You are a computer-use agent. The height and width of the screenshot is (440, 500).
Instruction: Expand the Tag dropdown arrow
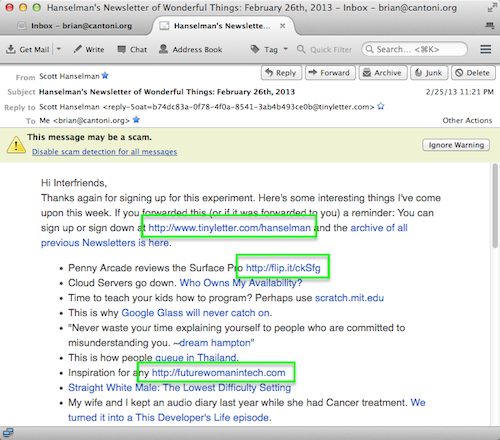pyautogui.click(x=286, y=49)
